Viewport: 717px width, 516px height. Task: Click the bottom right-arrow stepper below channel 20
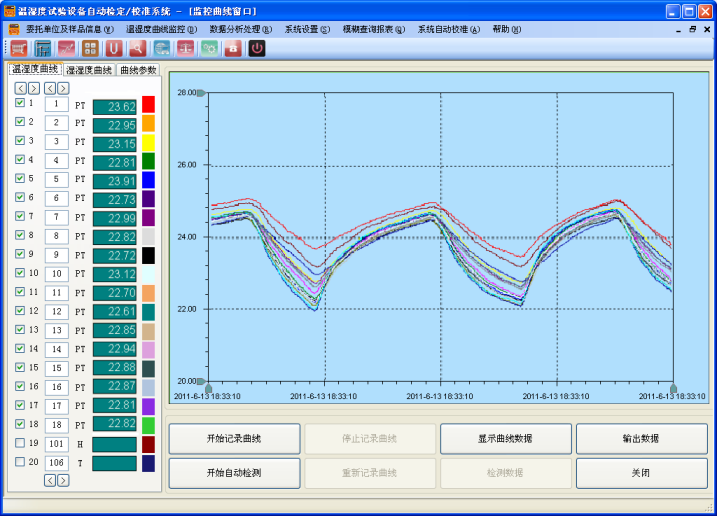tap(64, 480)
